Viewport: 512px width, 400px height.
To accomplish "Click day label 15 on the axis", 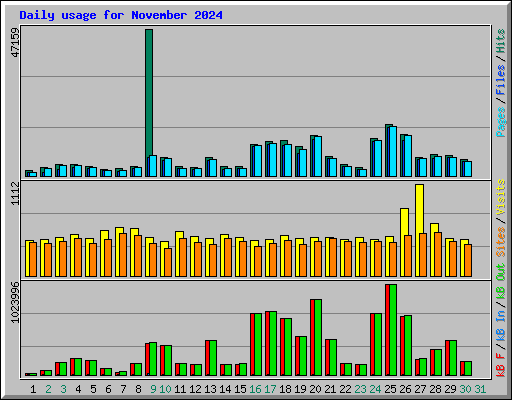I will click(x=240, y=389).
